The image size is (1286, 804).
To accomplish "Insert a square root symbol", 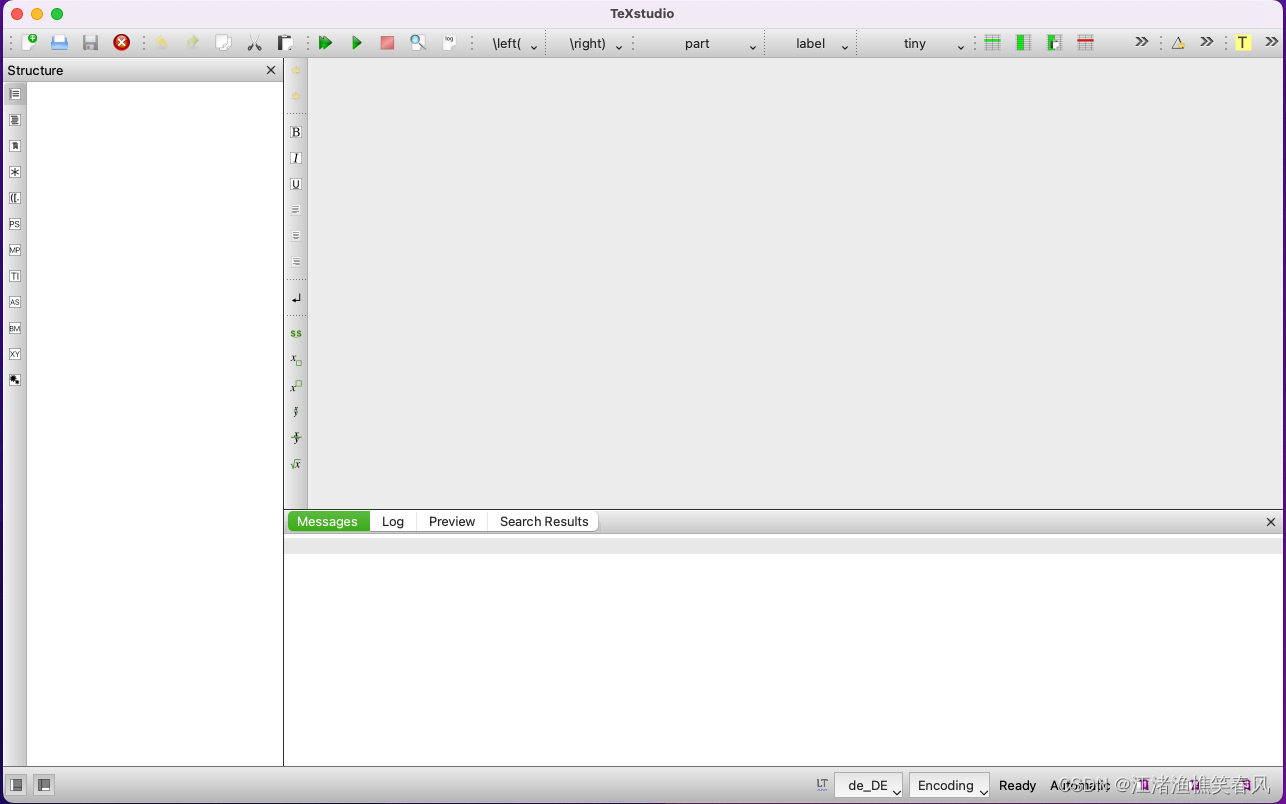I will tap(296, 463).
